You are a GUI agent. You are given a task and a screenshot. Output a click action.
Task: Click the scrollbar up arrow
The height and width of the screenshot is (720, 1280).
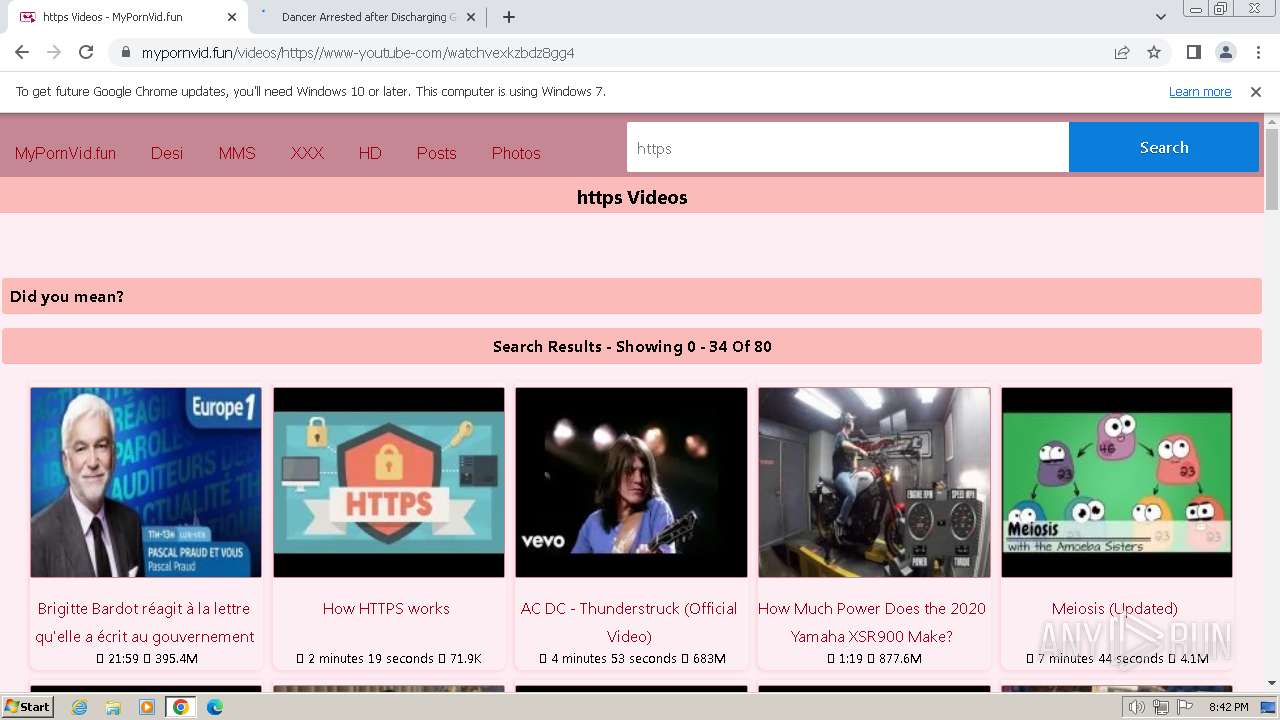[x=1272, y=120]
